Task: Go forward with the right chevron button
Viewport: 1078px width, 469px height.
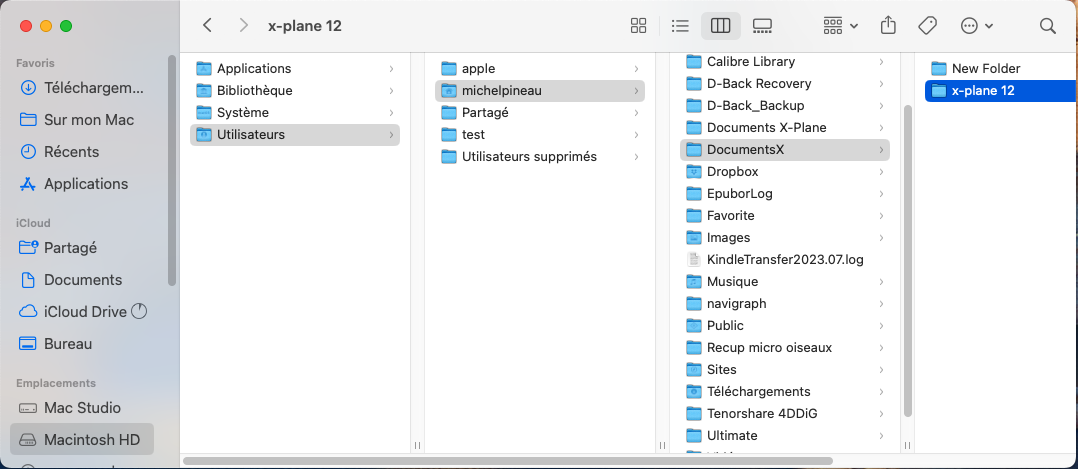Action: click(x=243, y=26)
